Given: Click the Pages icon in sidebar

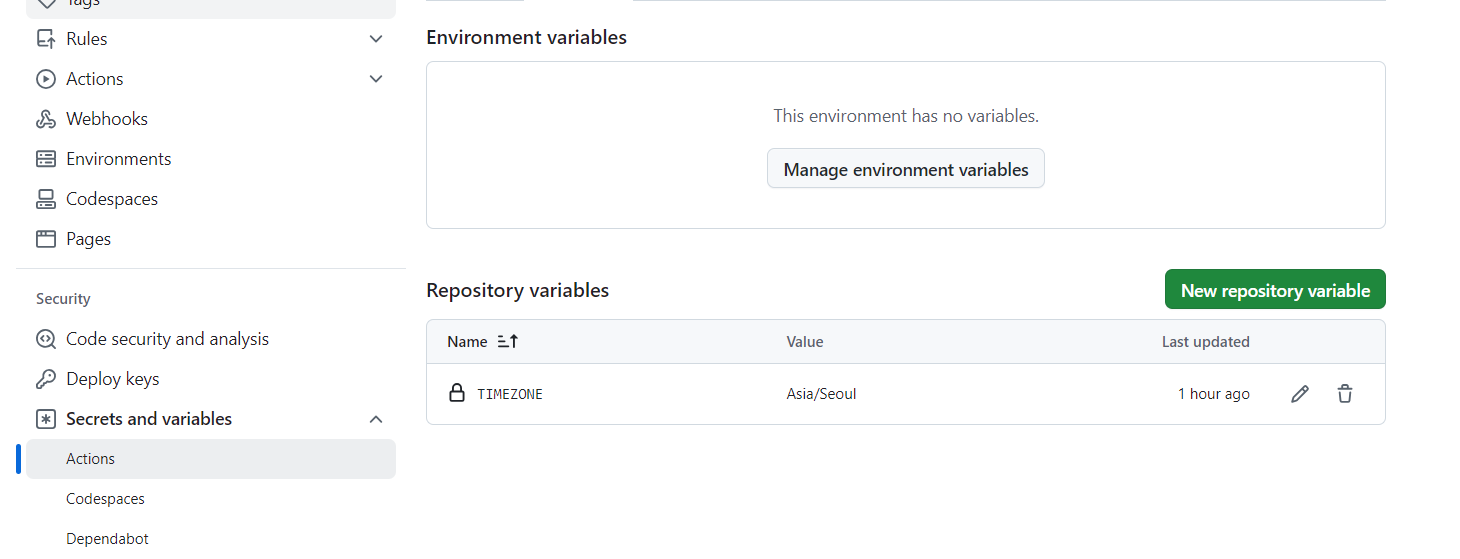Looking at the screenshot, I should coord(46,239).
